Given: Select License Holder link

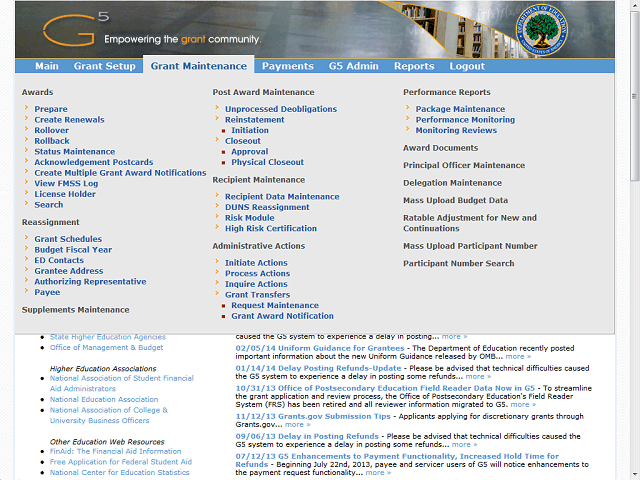Looking at the screenshot, I should [x=65, y=194].
